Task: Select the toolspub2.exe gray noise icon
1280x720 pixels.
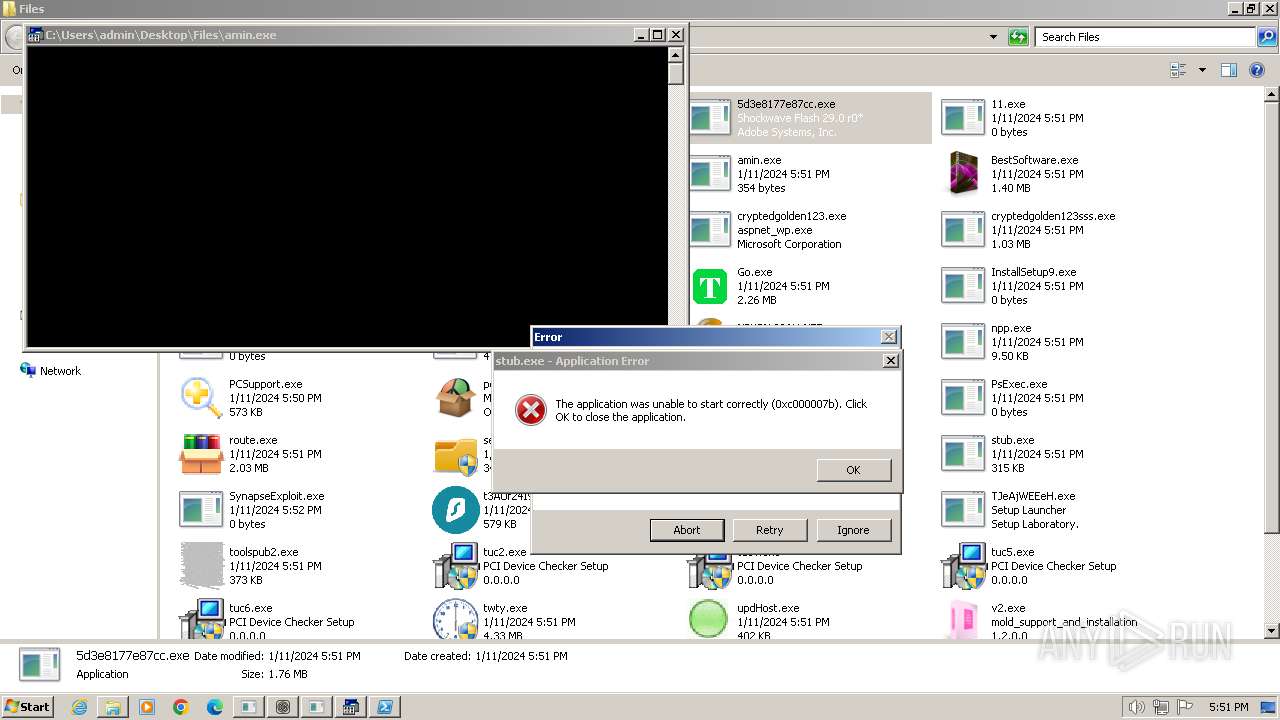Action: pos(201,566)
